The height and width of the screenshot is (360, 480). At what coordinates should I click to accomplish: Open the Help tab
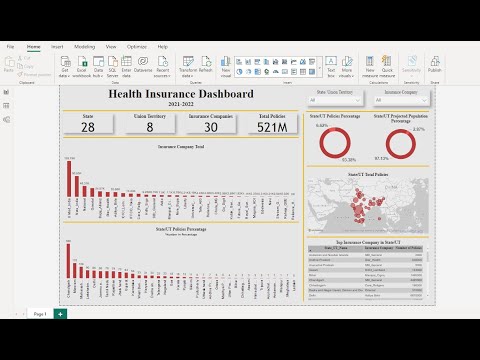pyautogui.click(x=163, y=47)
